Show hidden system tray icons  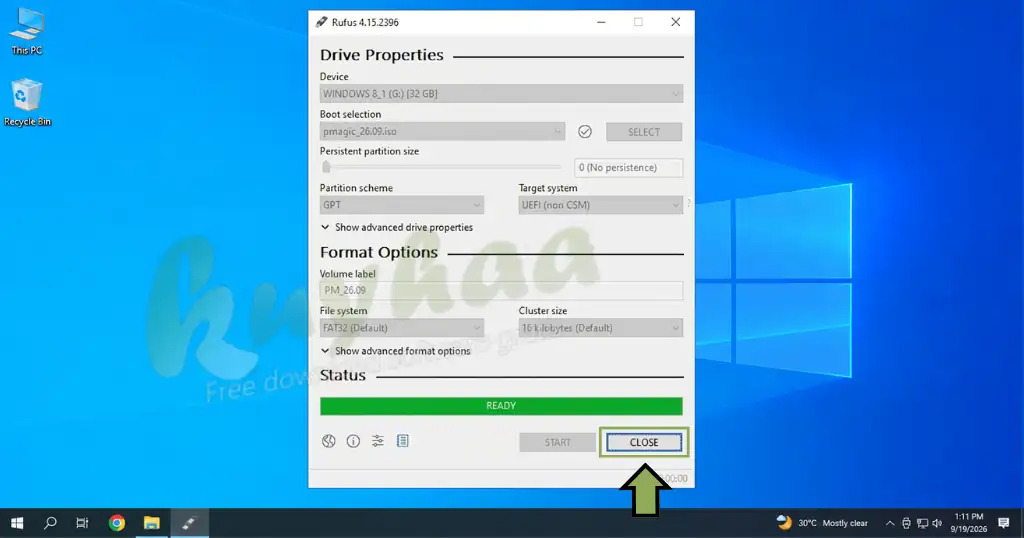point(889,523)
